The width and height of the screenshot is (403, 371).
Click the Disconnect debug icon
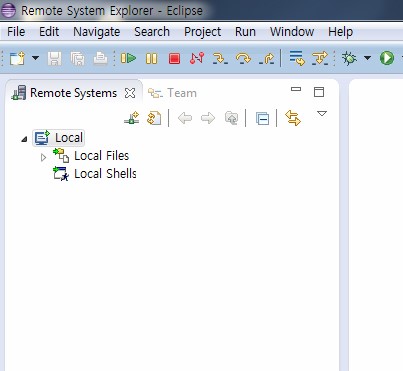(197, 58)
